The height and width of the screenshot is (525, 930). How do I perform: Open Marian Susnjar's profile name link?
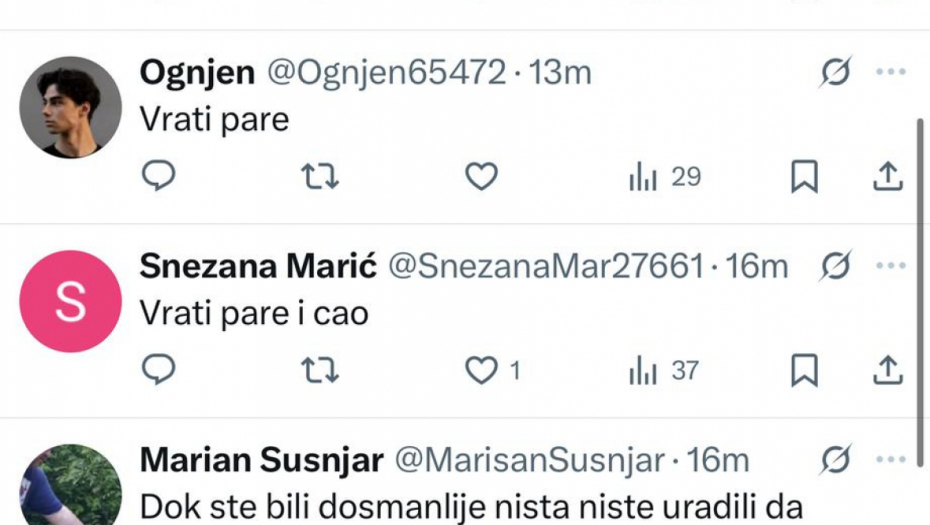[x=261, y=460]
